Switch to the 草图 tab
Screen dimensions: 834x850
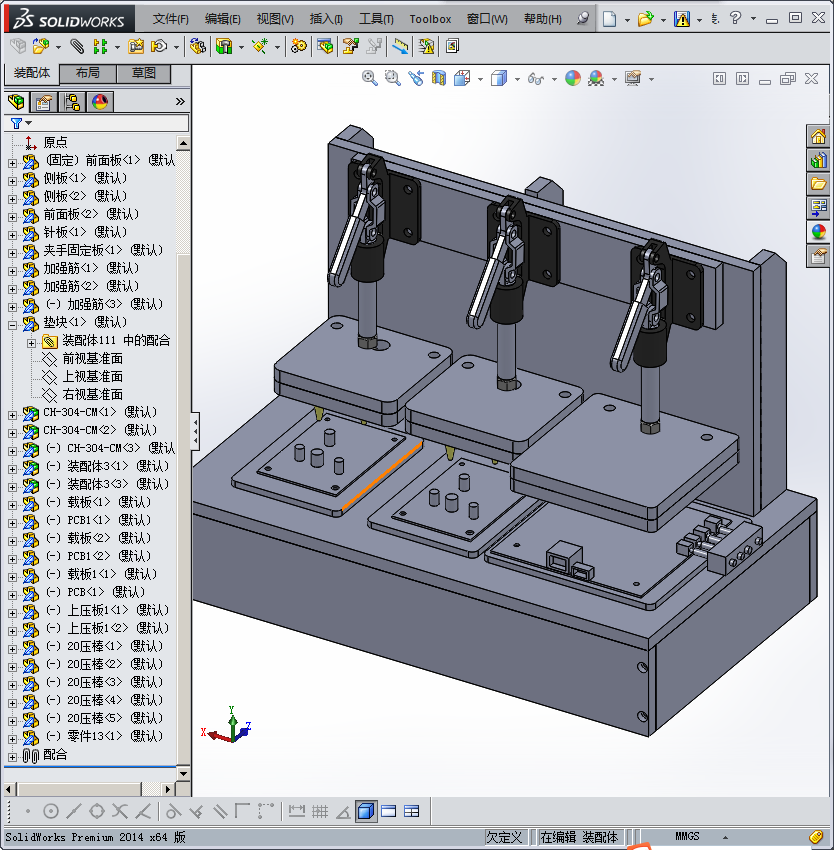143,73
